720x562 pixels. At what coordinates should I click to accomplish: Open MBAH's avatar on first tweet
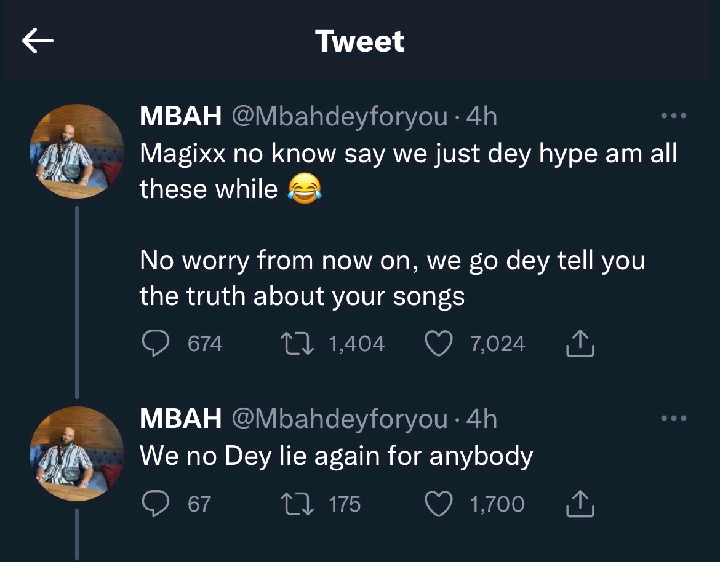(x=76, y=152)
